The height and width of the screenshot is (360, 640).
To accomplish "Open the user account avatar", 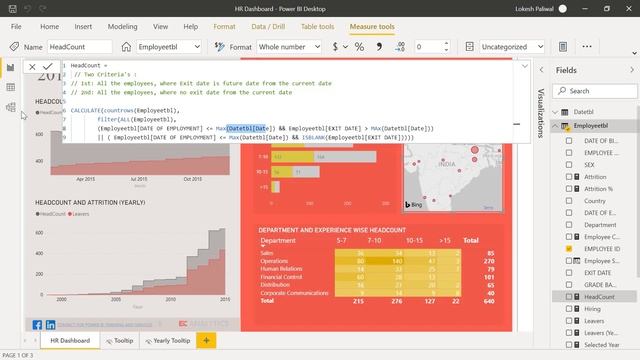I will click(x=562, y=9).
